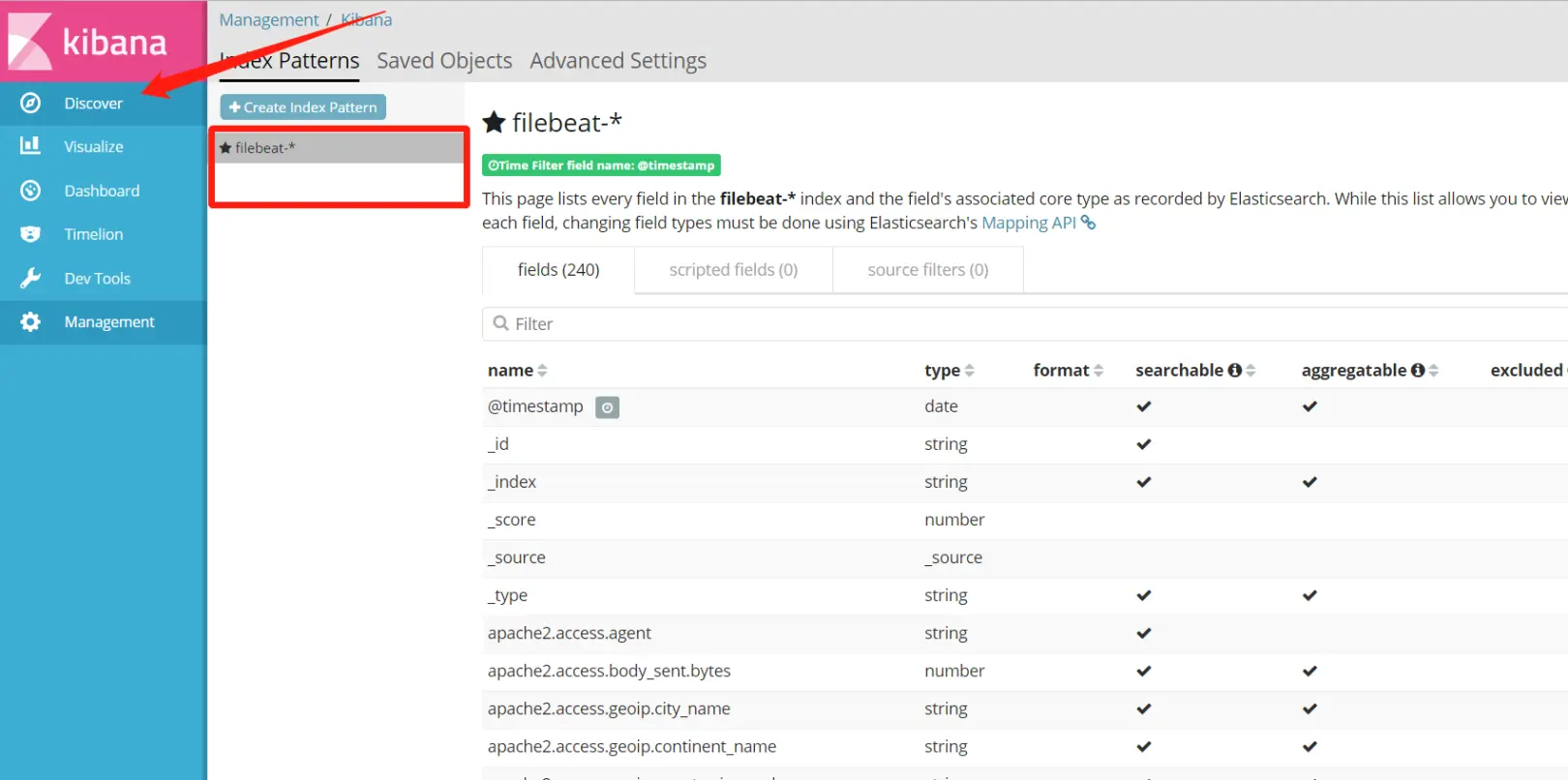
Task: Click the Management gear icon
Action: [30, 322]
